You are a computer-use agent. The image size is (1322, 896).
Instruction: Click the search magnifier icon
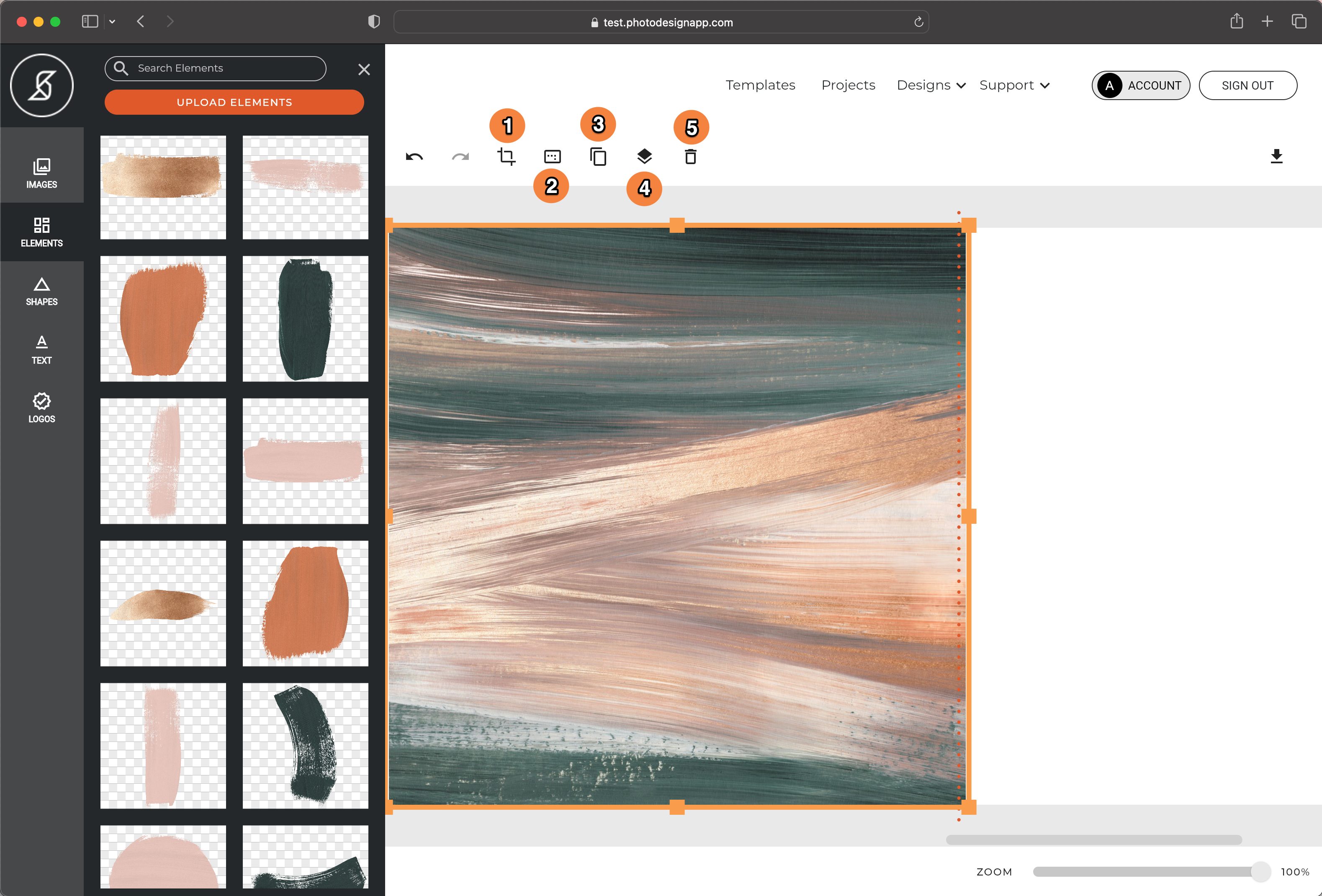(121, 68)
